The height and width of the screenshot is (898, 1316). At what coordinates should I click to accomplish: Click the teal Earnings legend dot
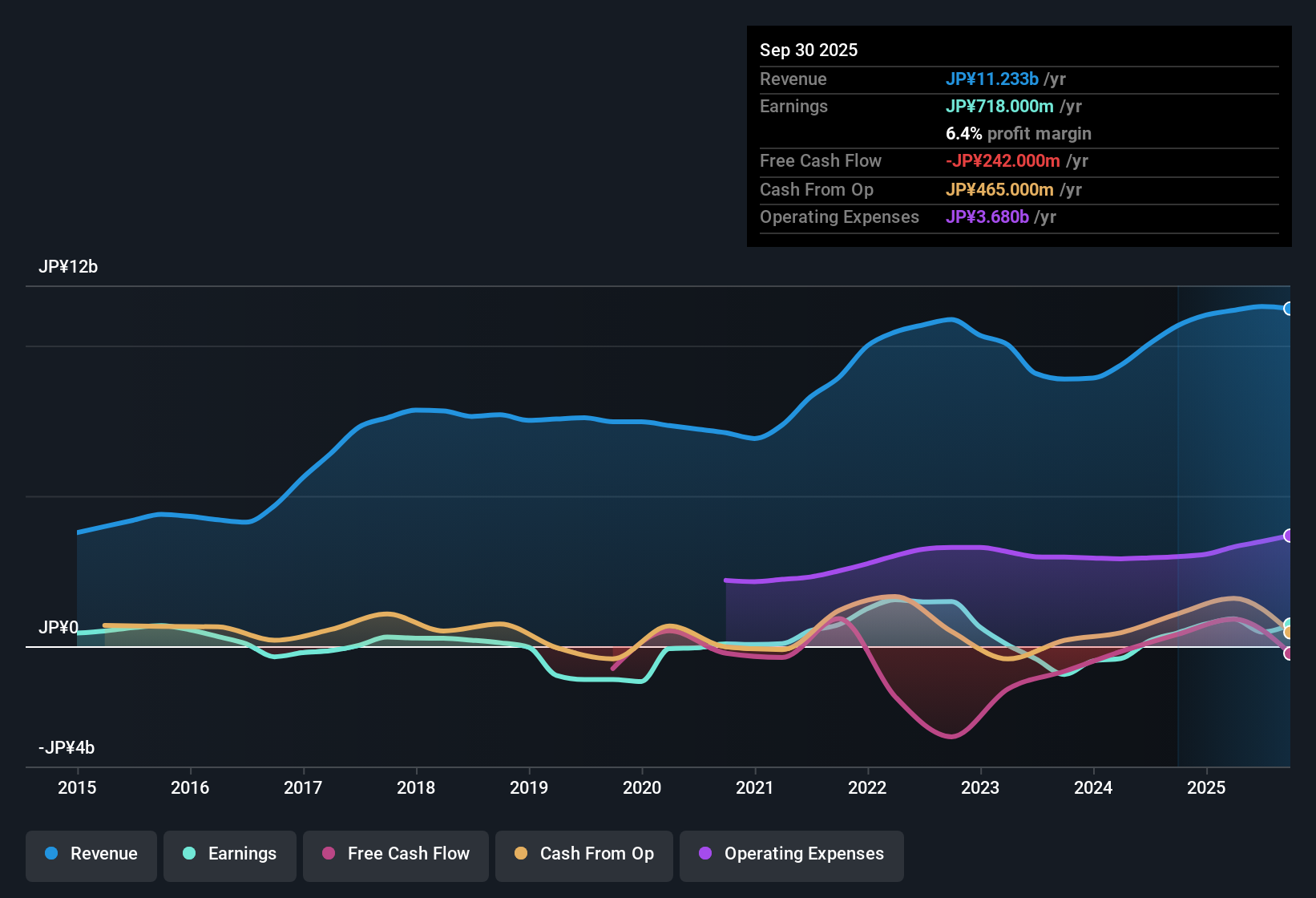pos(189,854)
